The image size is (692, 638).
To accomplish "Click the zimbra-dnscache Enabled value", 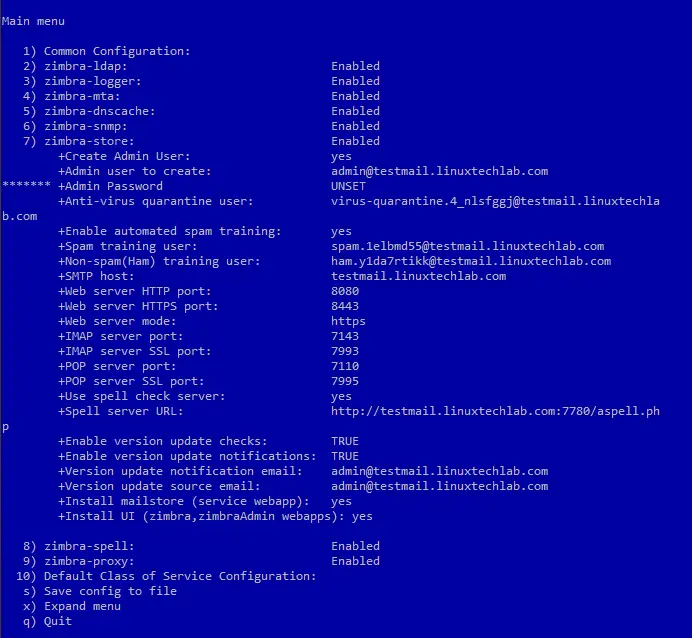I will coord(355,111).
